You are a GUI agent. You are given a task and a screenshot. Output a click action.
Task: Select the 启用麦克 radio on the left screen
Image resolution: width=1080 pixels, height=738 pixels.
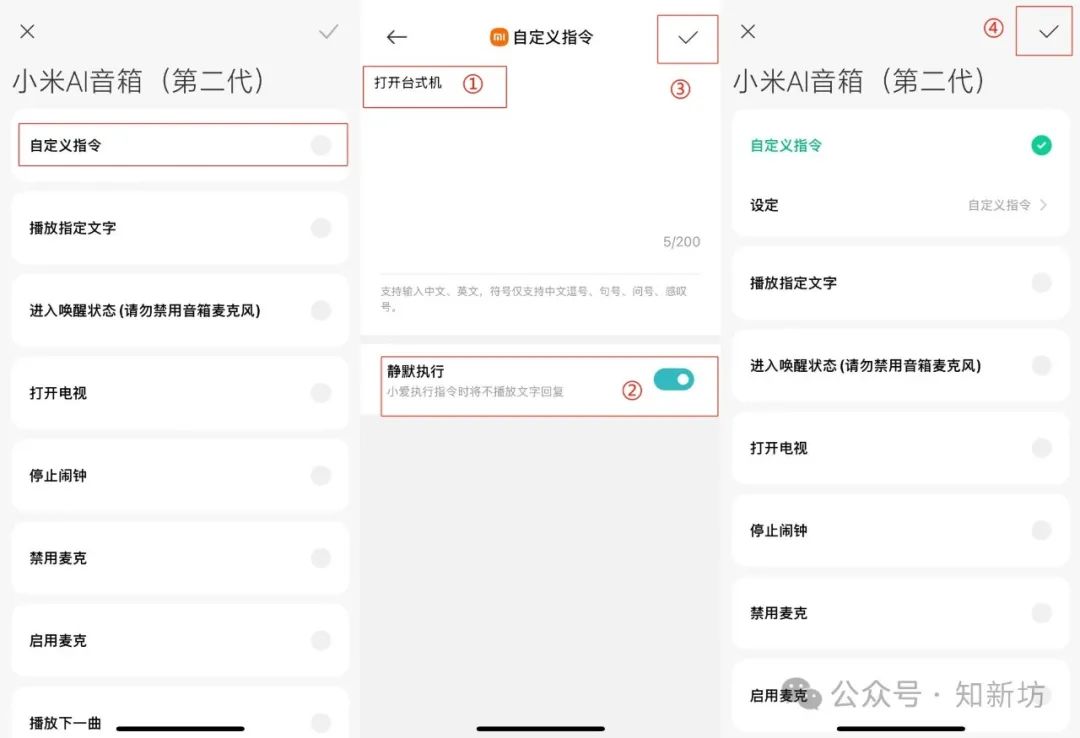[321, 641]
